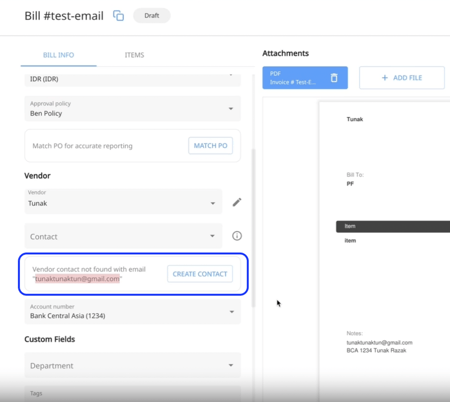The height and width of the screenshot is (402, 450).
Task: Click "Match PO for accurate reporting" text
Action: pos(82,146)
